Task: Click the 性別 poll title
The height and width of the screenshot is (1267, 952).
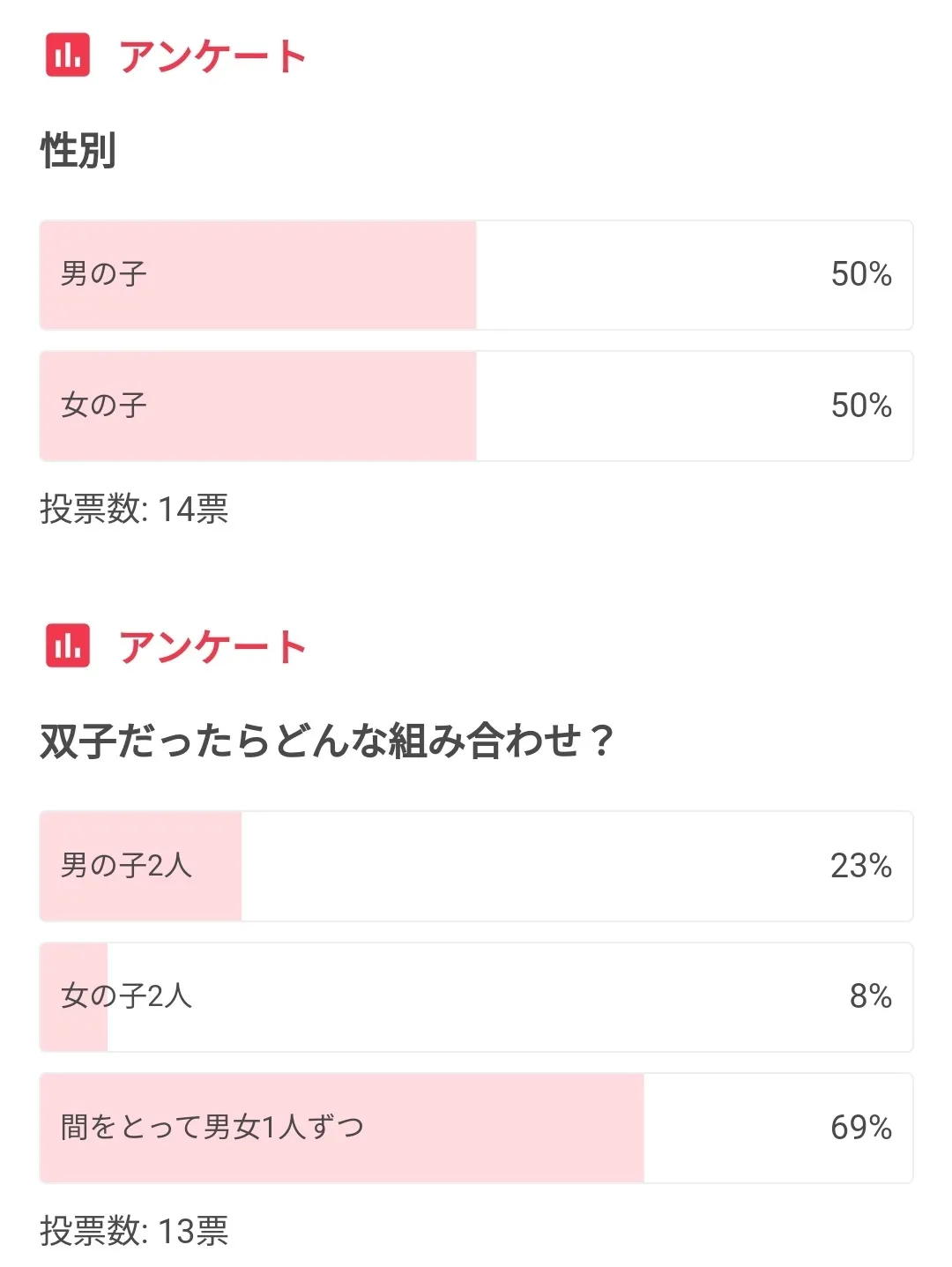Action: 78,150
